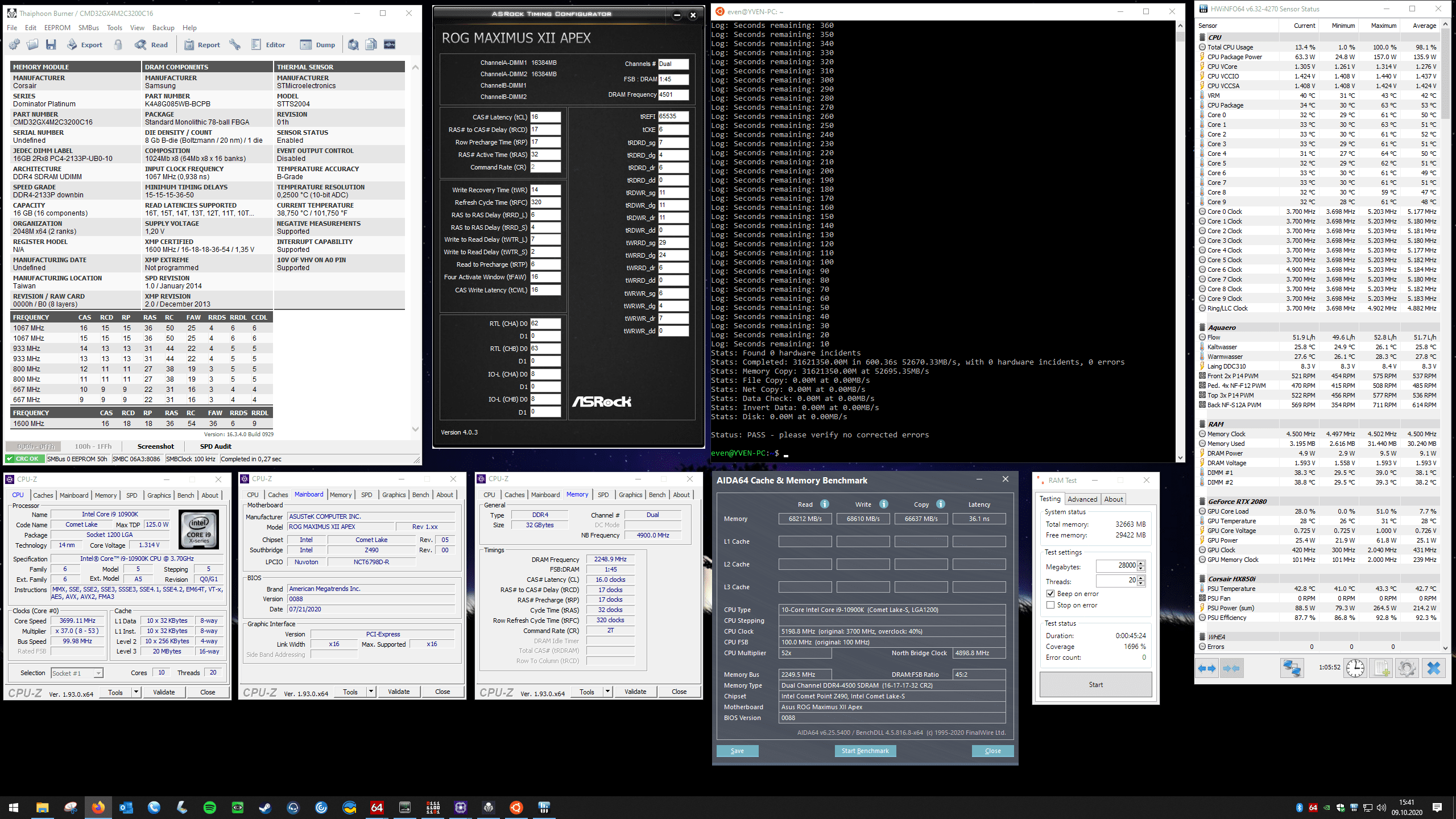
Task: Click the expand arrows icon in HWiNFO64
Action: click(1207, 668)
